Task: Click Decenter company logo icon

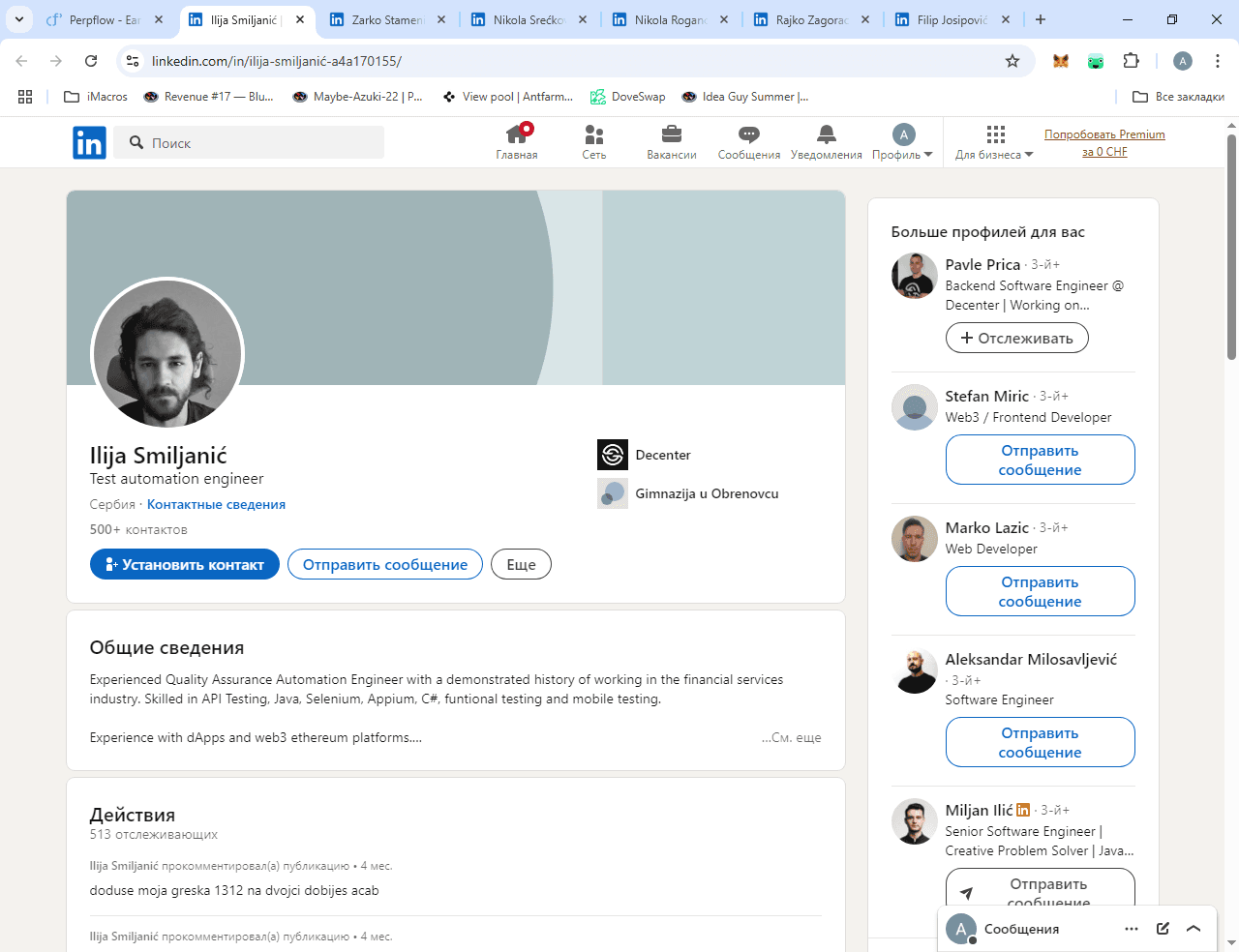Action: 613,455
